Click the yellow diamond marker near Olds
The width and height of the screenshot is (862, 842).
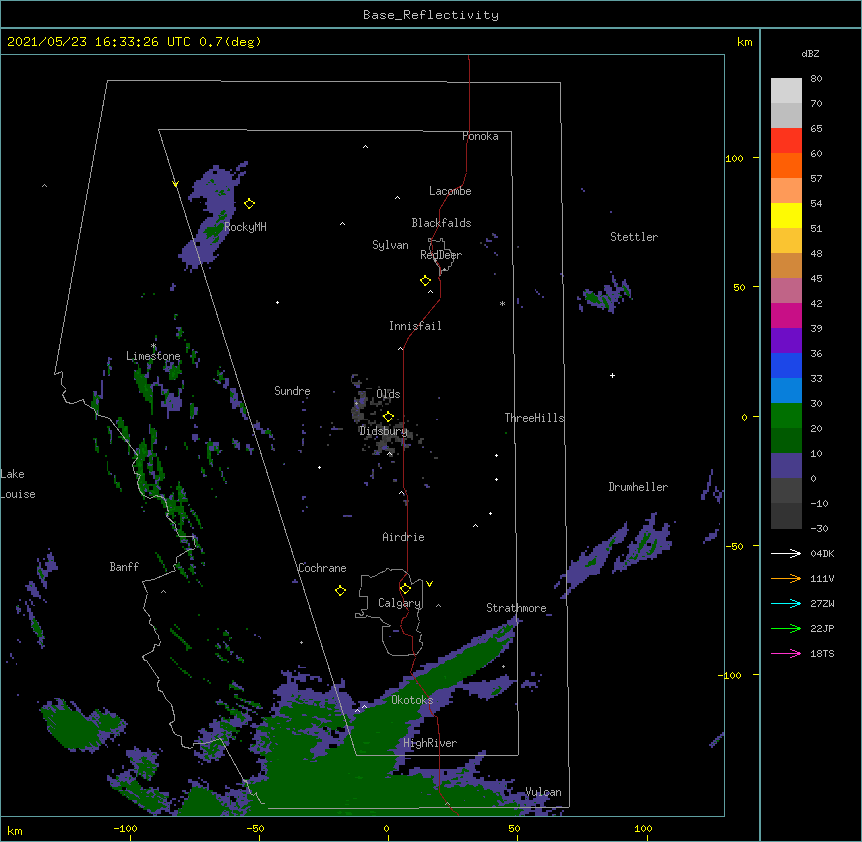[388, 416]
